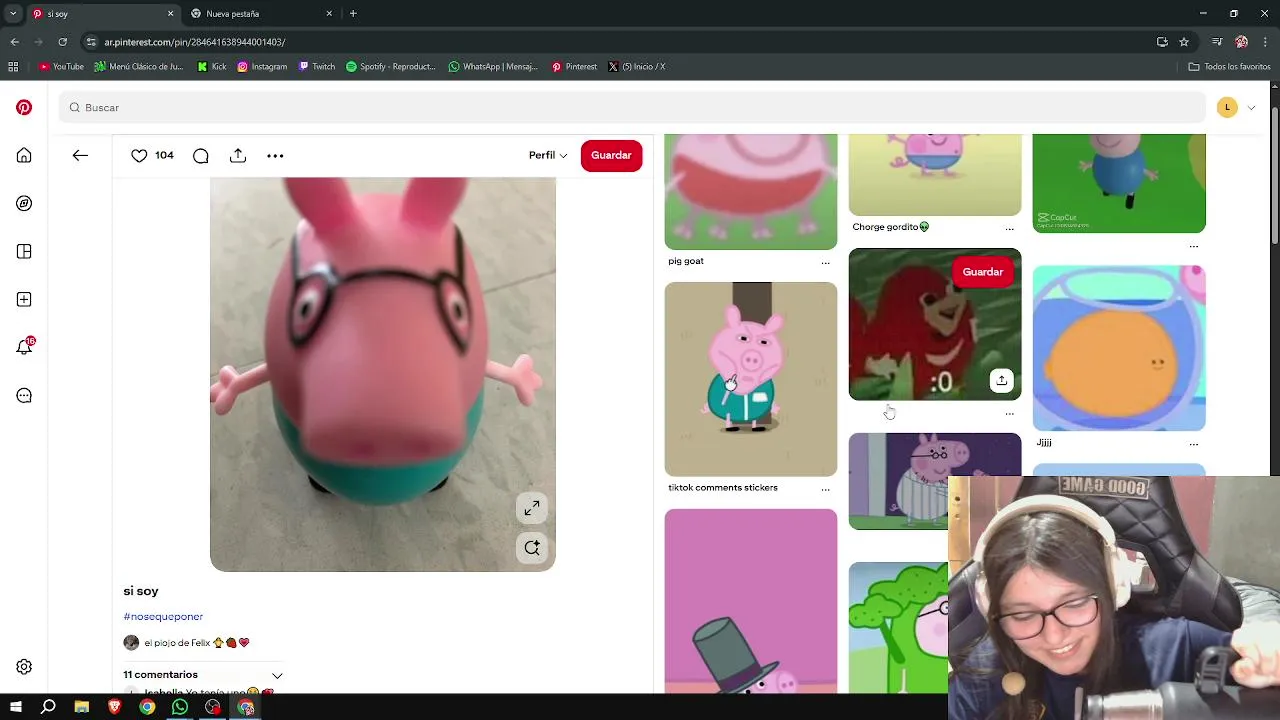Go back with the pin's left arrow
The width and height of the screenshot is (1280, 720).
80,155
